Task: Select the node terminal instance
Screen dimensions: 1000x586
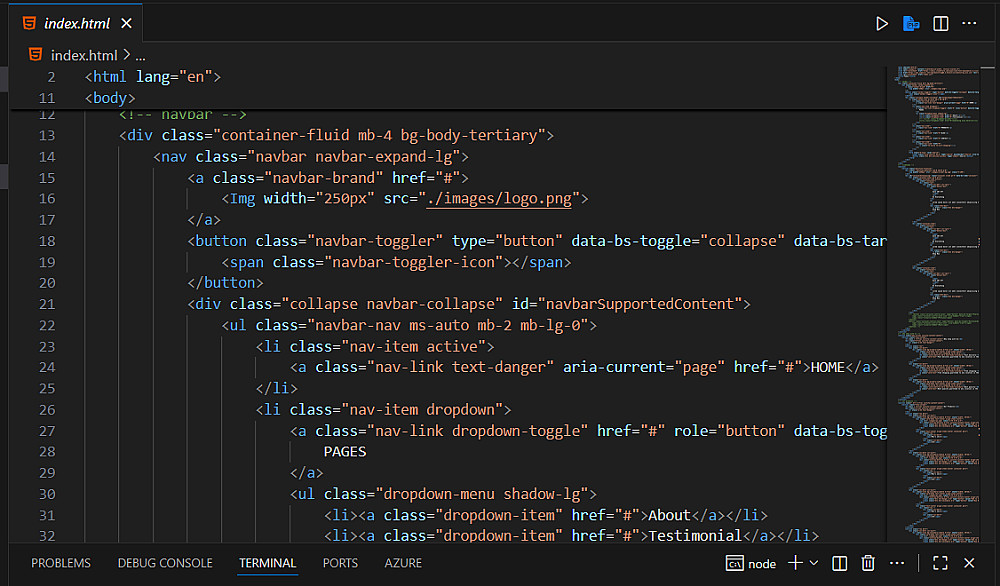Action: click(x=751, y=563)
